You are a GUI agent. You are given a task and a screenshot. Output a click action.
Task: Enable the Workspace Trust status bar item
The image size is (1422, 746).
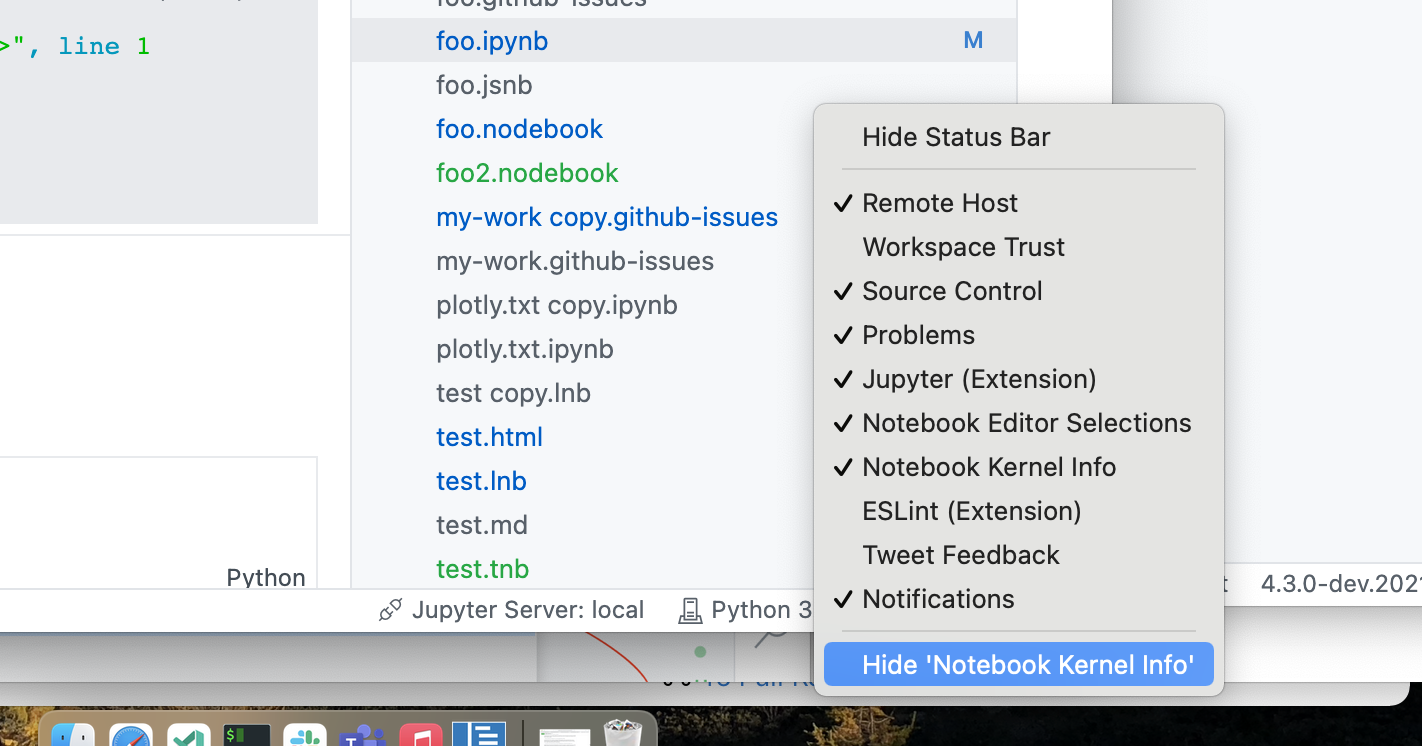click(x=962, y=246)
